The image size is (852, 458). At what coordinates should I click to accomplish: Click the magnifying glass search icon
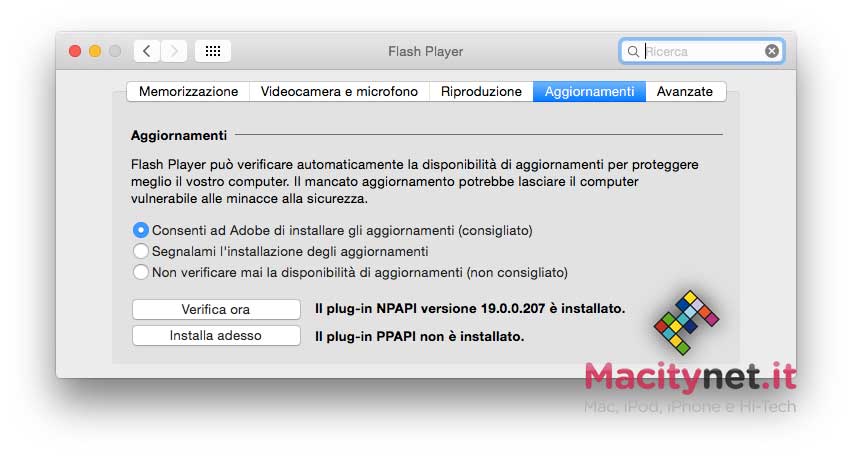coord(633,51)
